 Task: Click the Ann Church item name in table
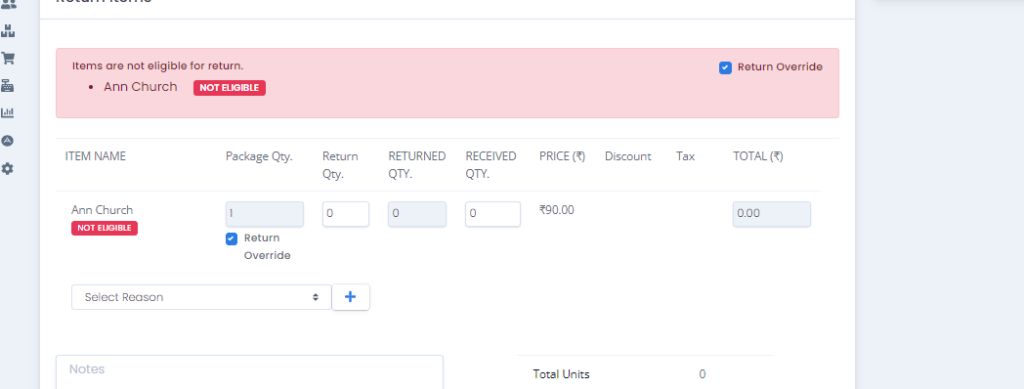click(x=102, y=210)
